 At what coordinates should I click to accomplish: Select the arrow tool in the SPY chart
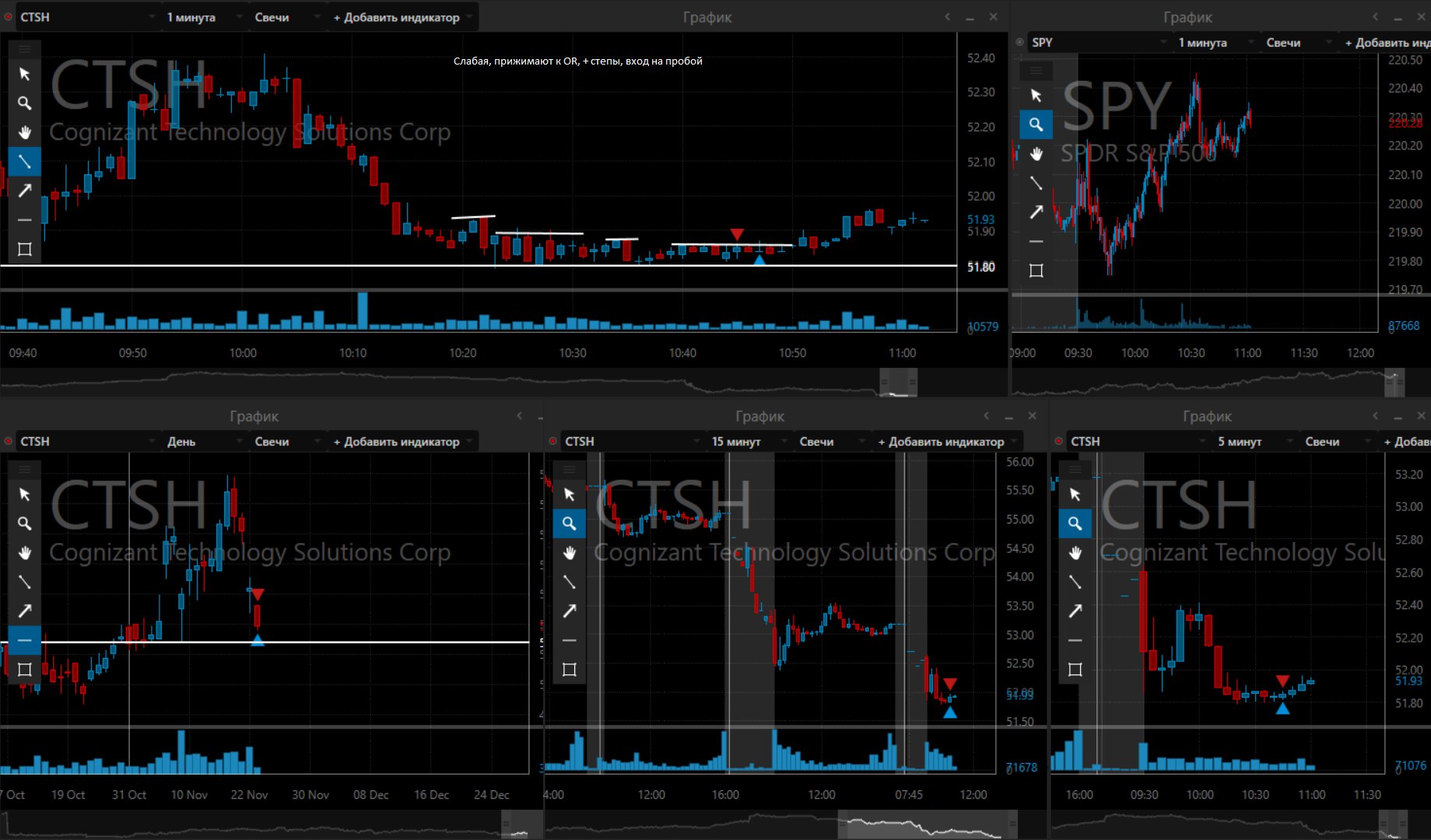point(1036,212)
